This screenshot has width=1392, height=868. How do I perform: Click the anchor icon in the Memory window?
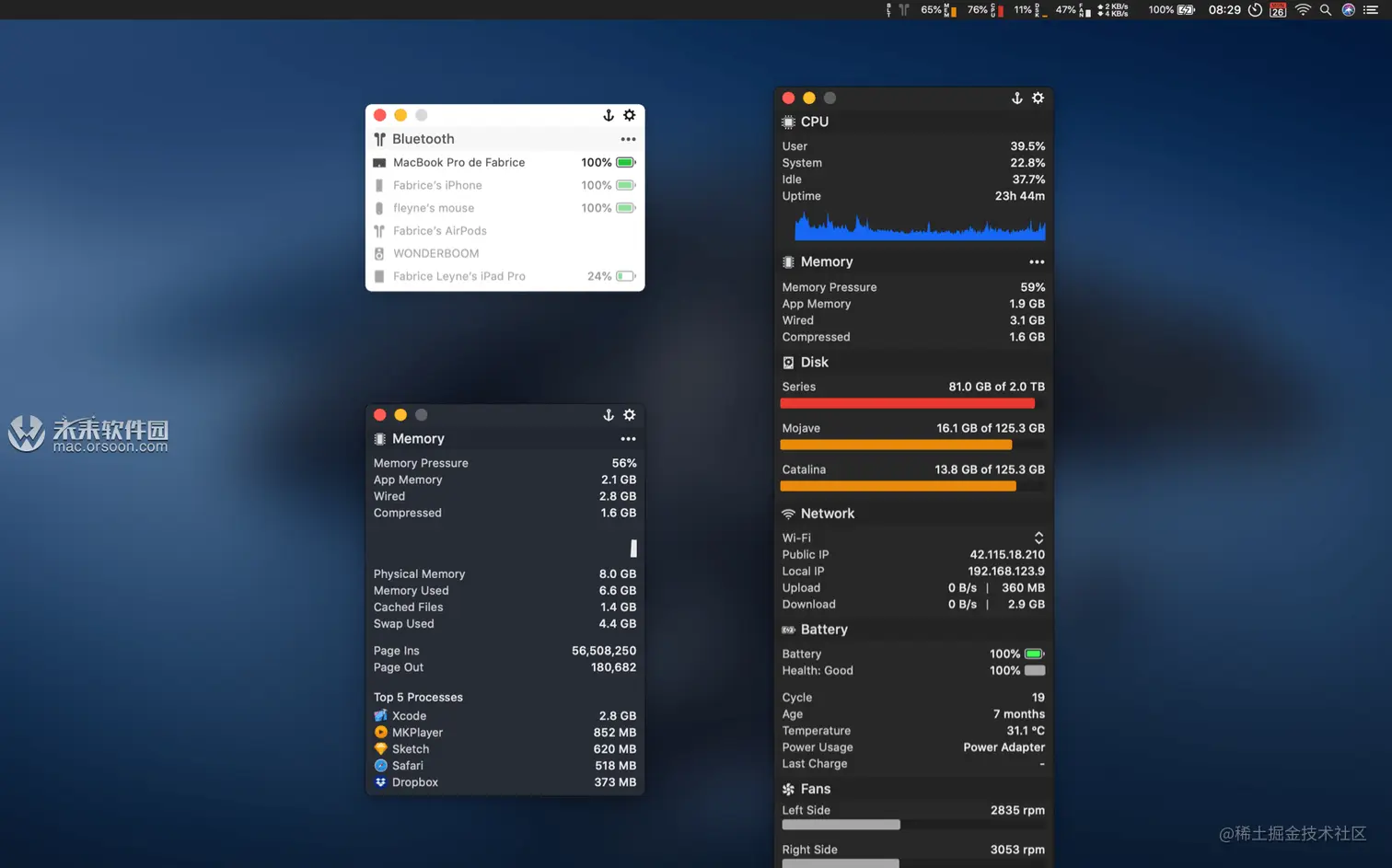(x=609, y=415)
